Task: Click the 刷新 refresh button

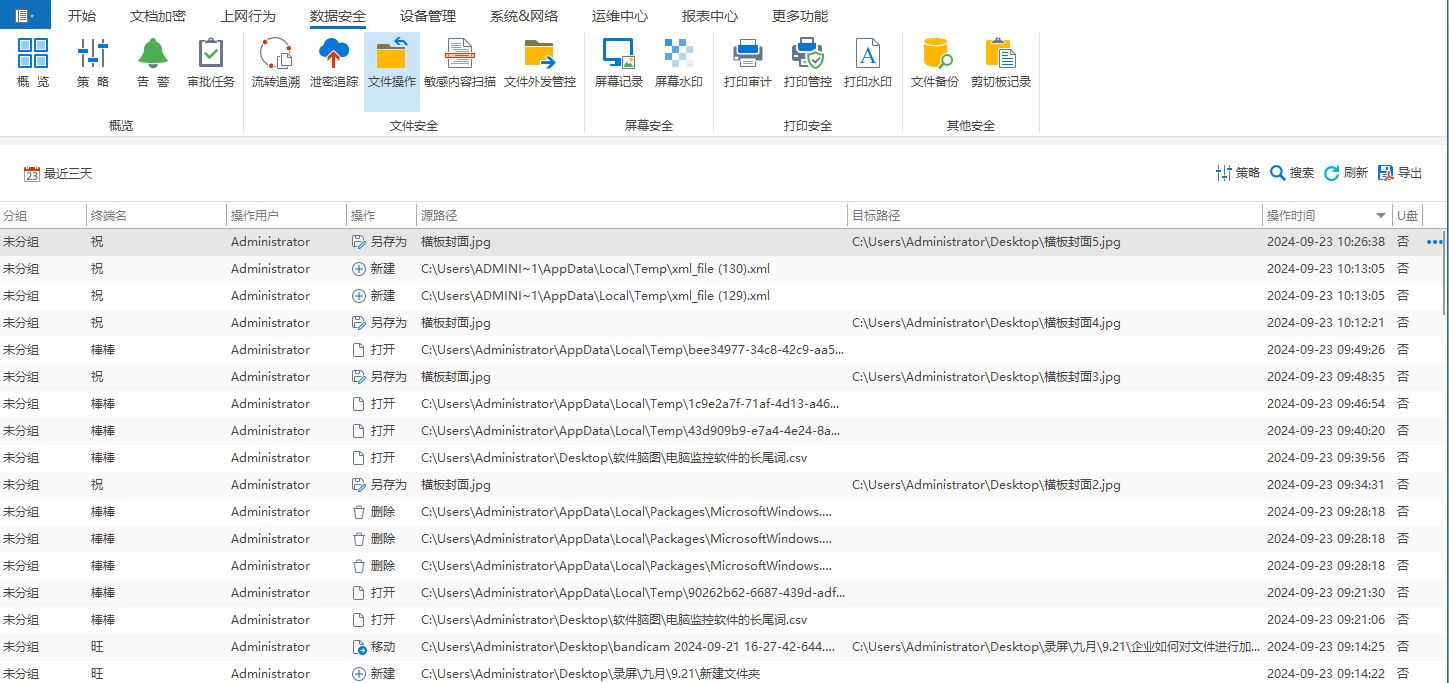Action: [1346, 173]
